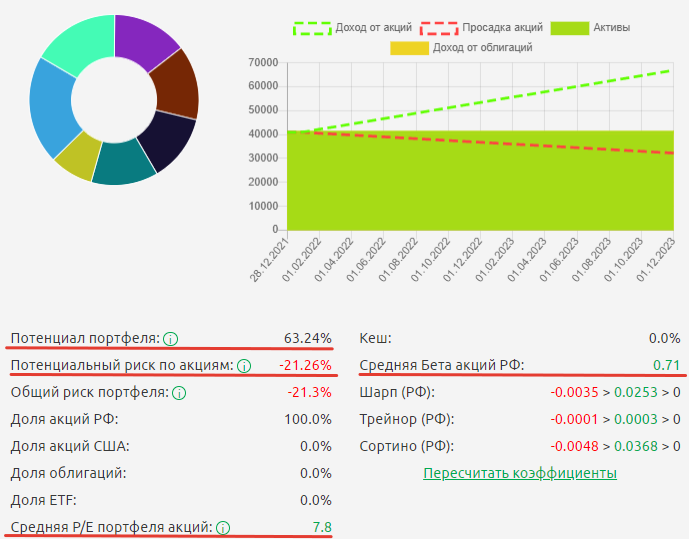Click the Средняя P/E value 7.8
690x540 pixels.
(321, 527)
